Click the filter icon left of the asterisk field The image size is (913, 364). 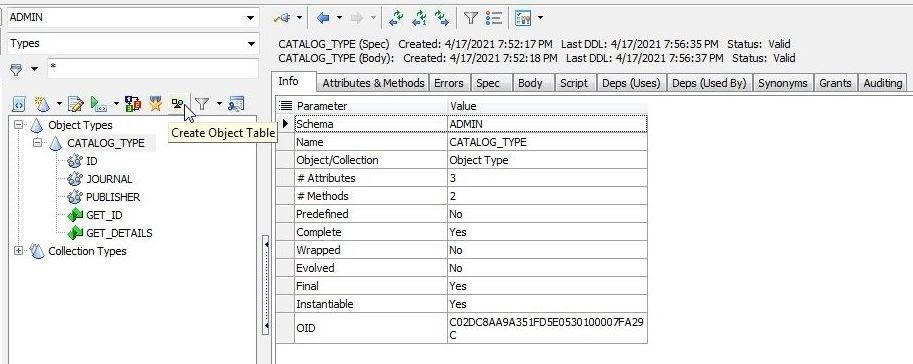pyautogui.click(x=16, y=69)
